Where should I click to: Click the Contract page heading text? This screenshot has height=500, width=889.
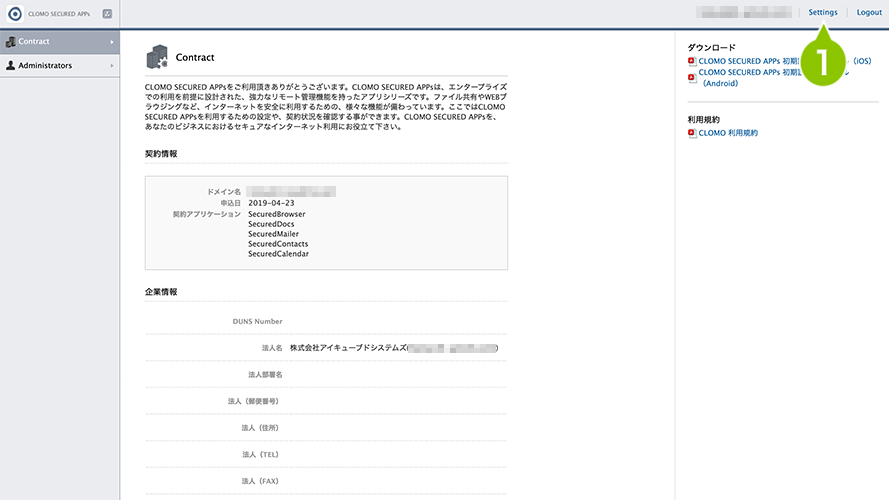(195, 57)
